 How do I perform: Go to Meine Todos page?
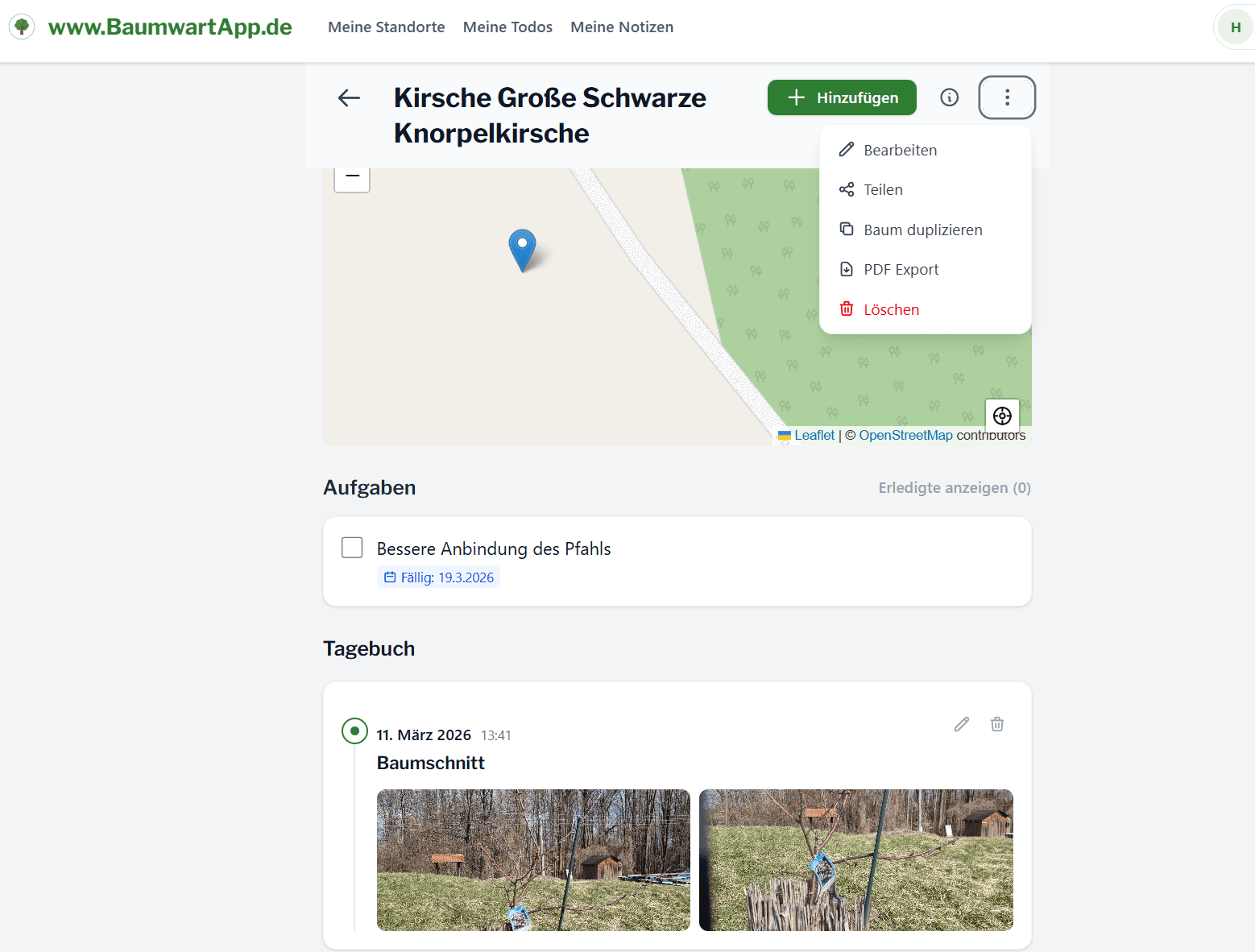507,27
